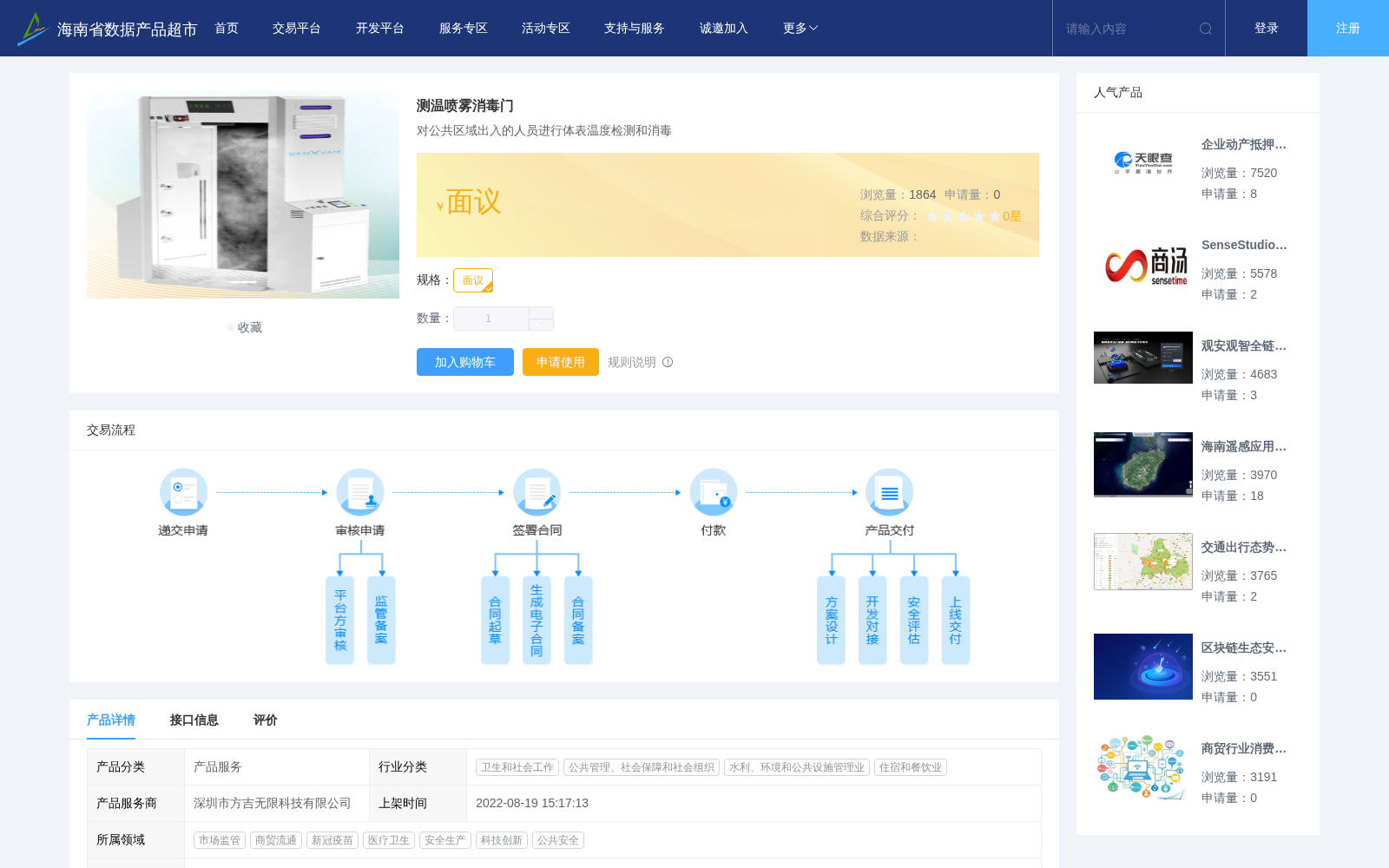The image size is (1389, 868).
Task: Select the 面议 specification option
Action: coord(473,280)
